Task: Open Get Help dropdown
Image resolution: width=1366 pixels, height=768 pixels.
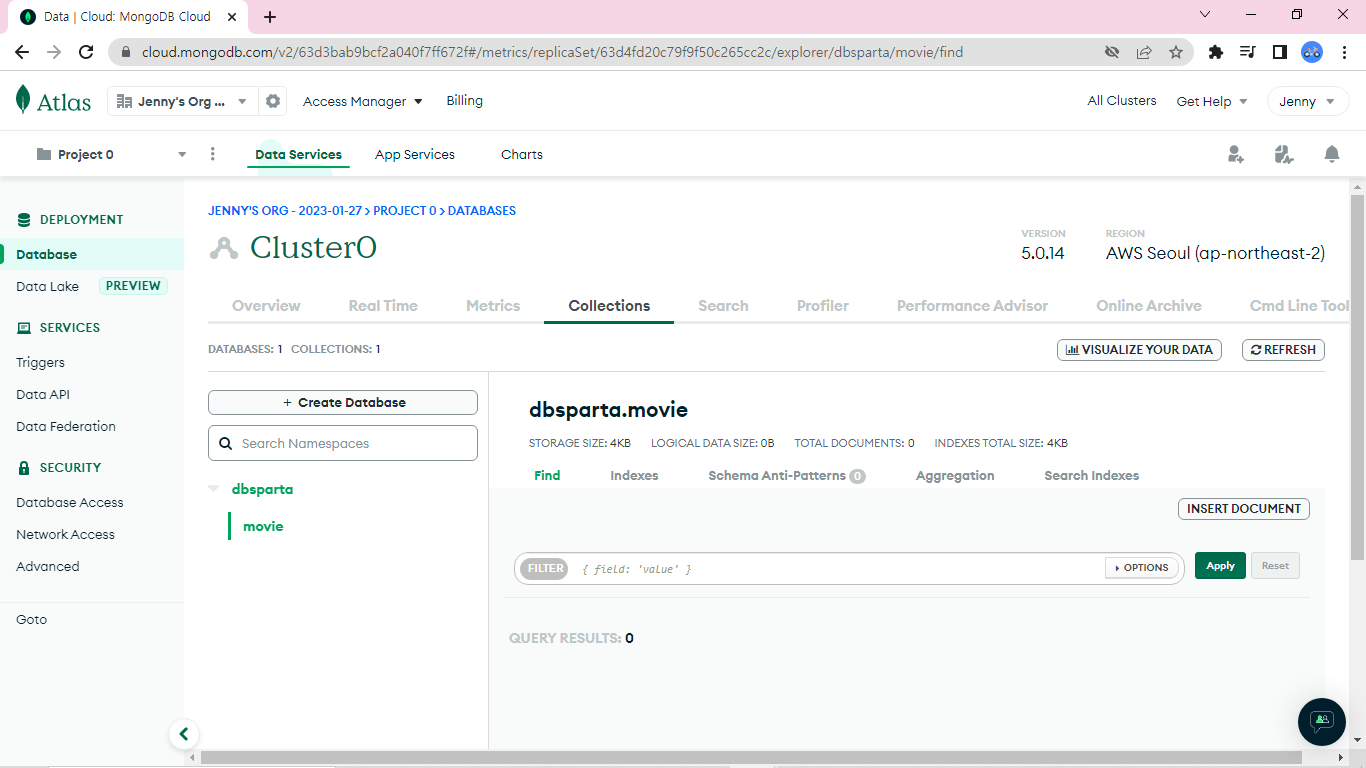Action: pos(1212,101)
